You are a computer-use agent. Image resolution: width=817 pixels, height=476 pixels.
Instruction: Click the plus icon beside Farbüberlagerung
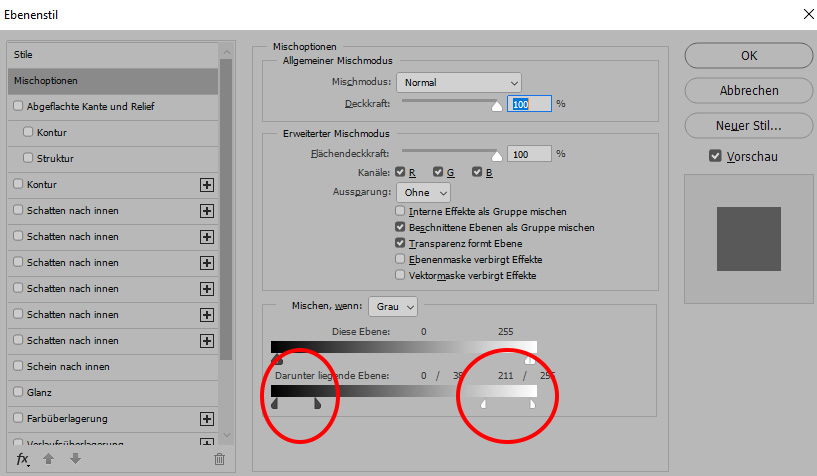coord(207,419)
